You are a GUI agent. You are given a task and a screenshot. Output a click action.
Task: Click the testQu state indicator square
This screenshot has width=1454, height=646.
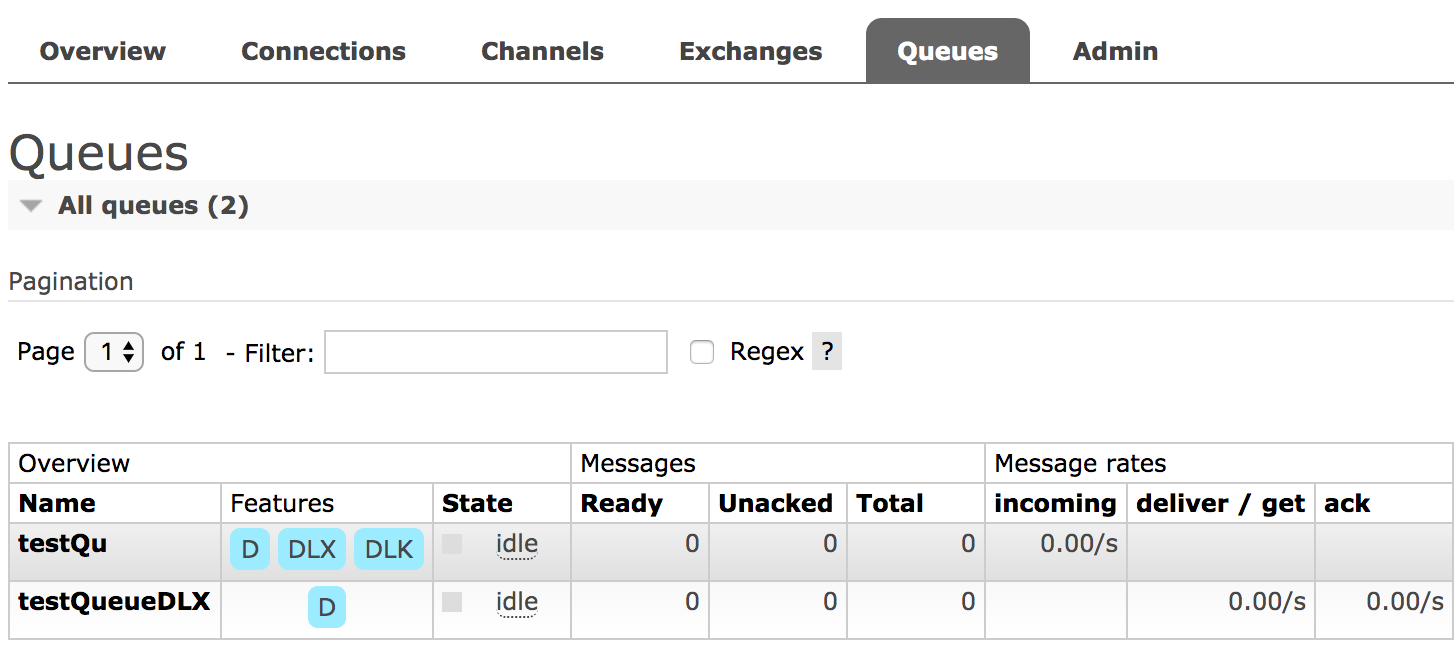[x=452, y=544]
